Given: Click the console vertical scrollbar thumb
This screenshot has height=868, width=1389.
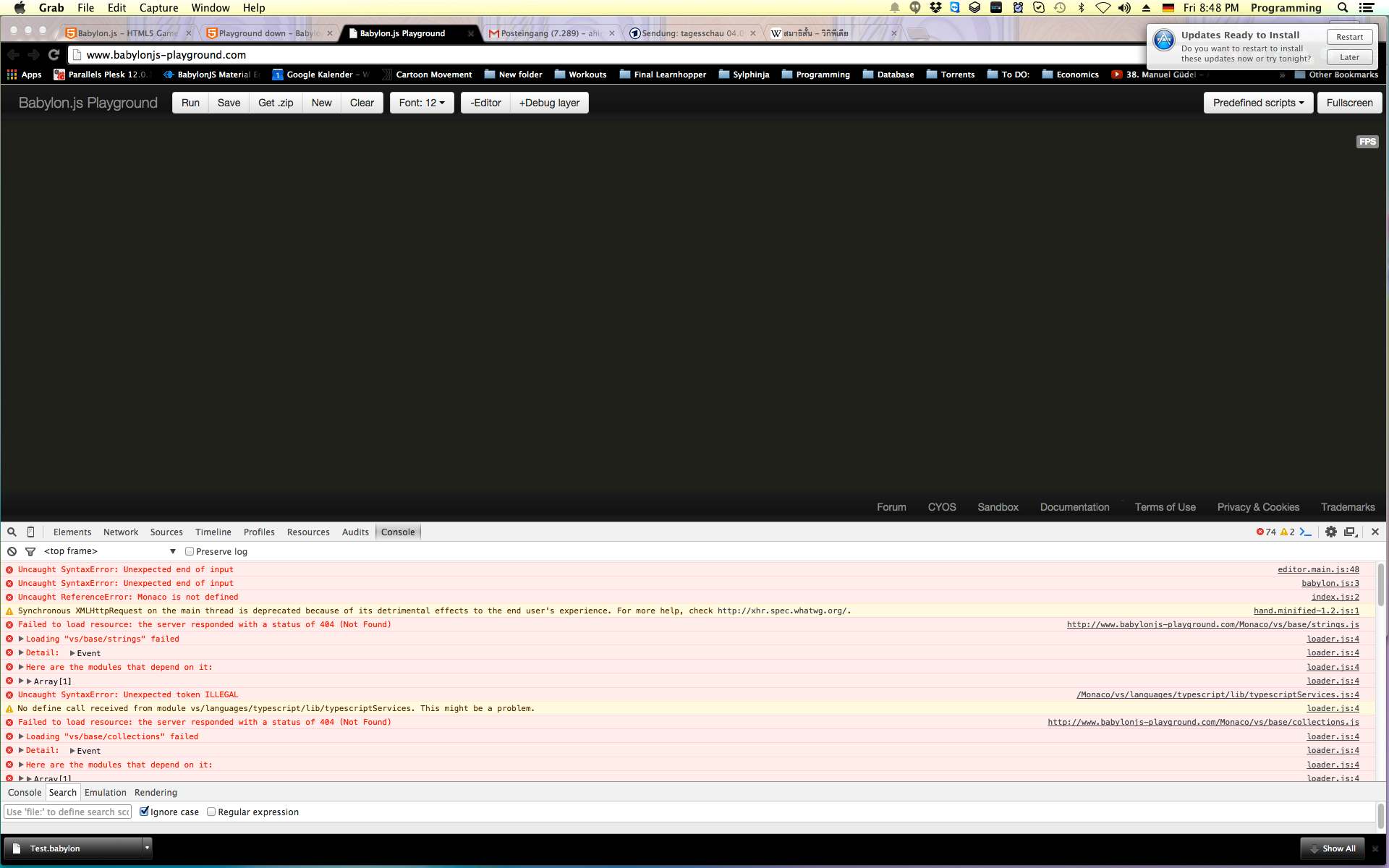Looking at the screenshot, I should [1380, 585].
